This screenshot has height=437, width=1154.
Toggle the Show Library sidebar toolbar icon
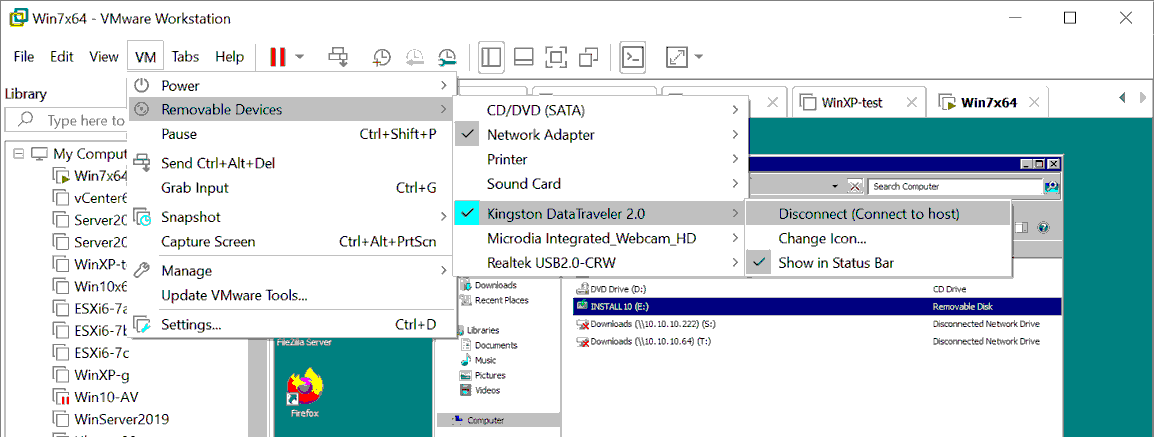coord(491,57)
